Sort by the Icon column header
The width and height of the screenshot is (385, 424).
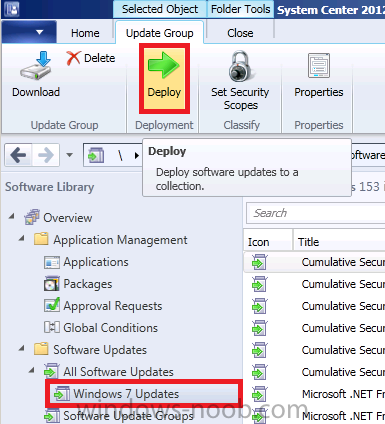pyautogui.click(x=268, y=240)
